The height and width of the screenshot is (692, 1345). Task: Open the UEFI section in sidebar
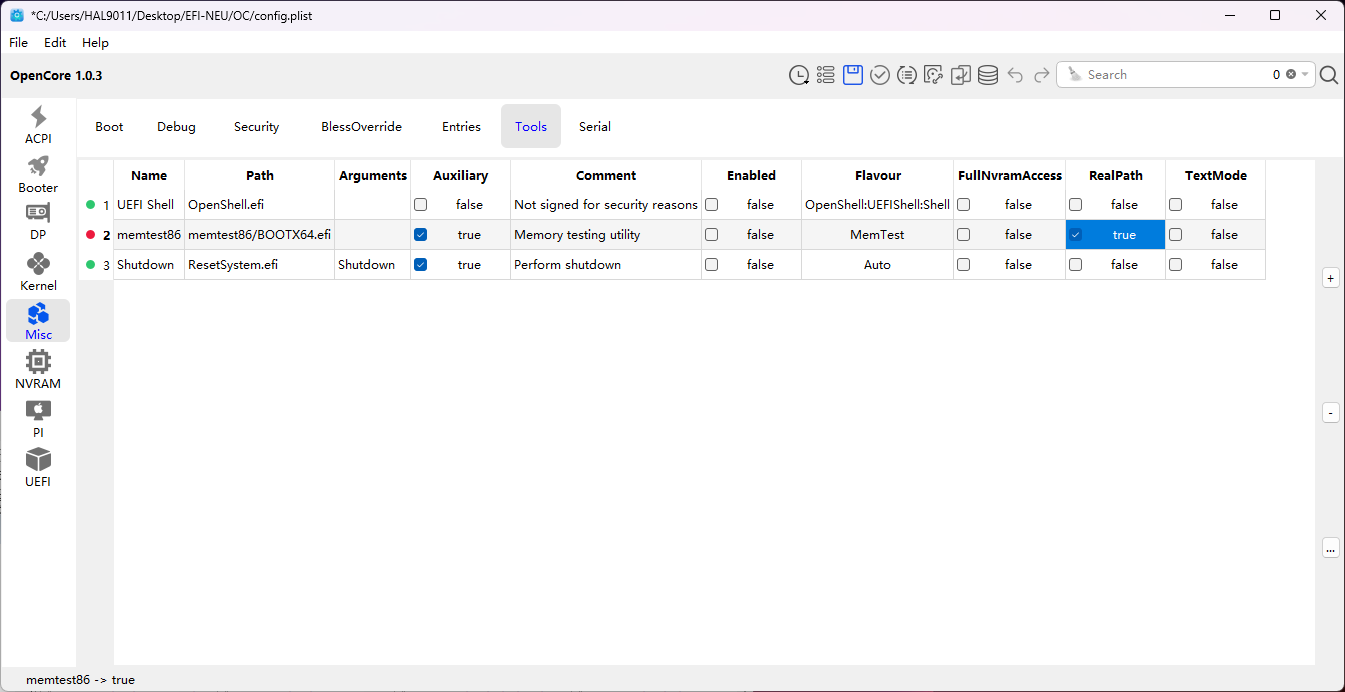38,469
